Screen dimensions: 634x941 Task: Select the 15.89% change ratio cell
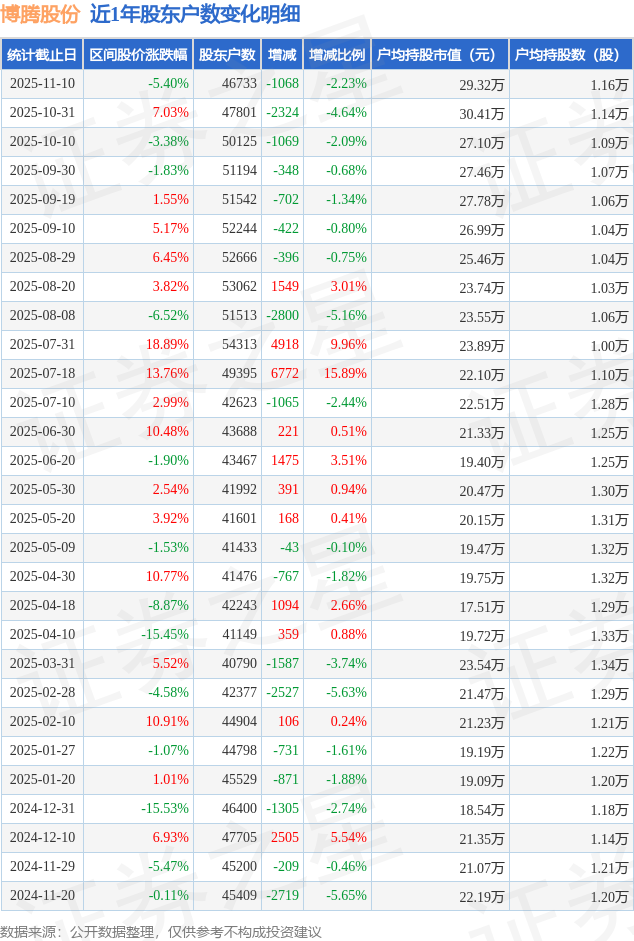coord(345,374)
